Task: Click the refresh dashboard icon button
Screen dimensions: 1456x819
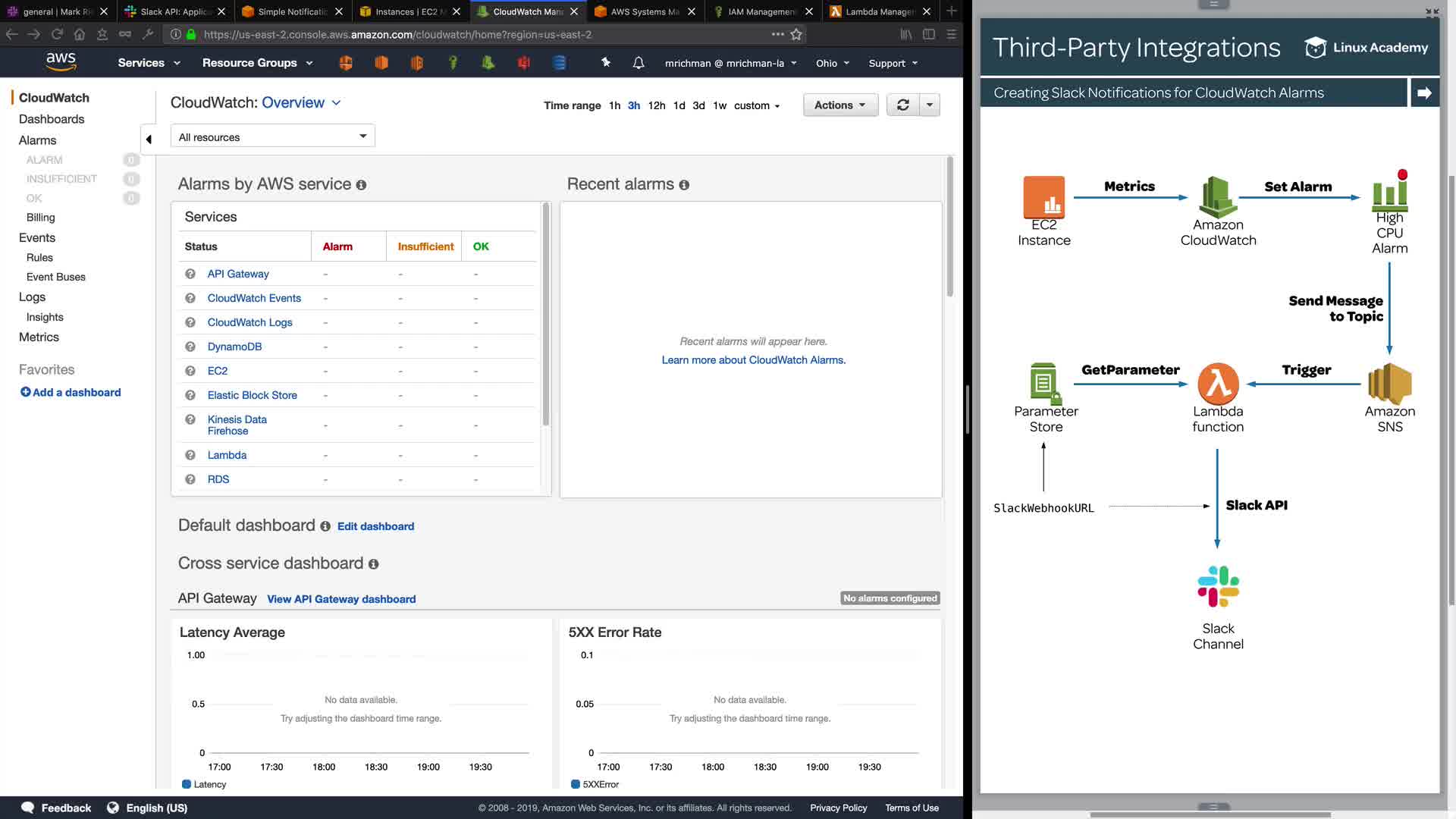Action: [x=902, y=105]
